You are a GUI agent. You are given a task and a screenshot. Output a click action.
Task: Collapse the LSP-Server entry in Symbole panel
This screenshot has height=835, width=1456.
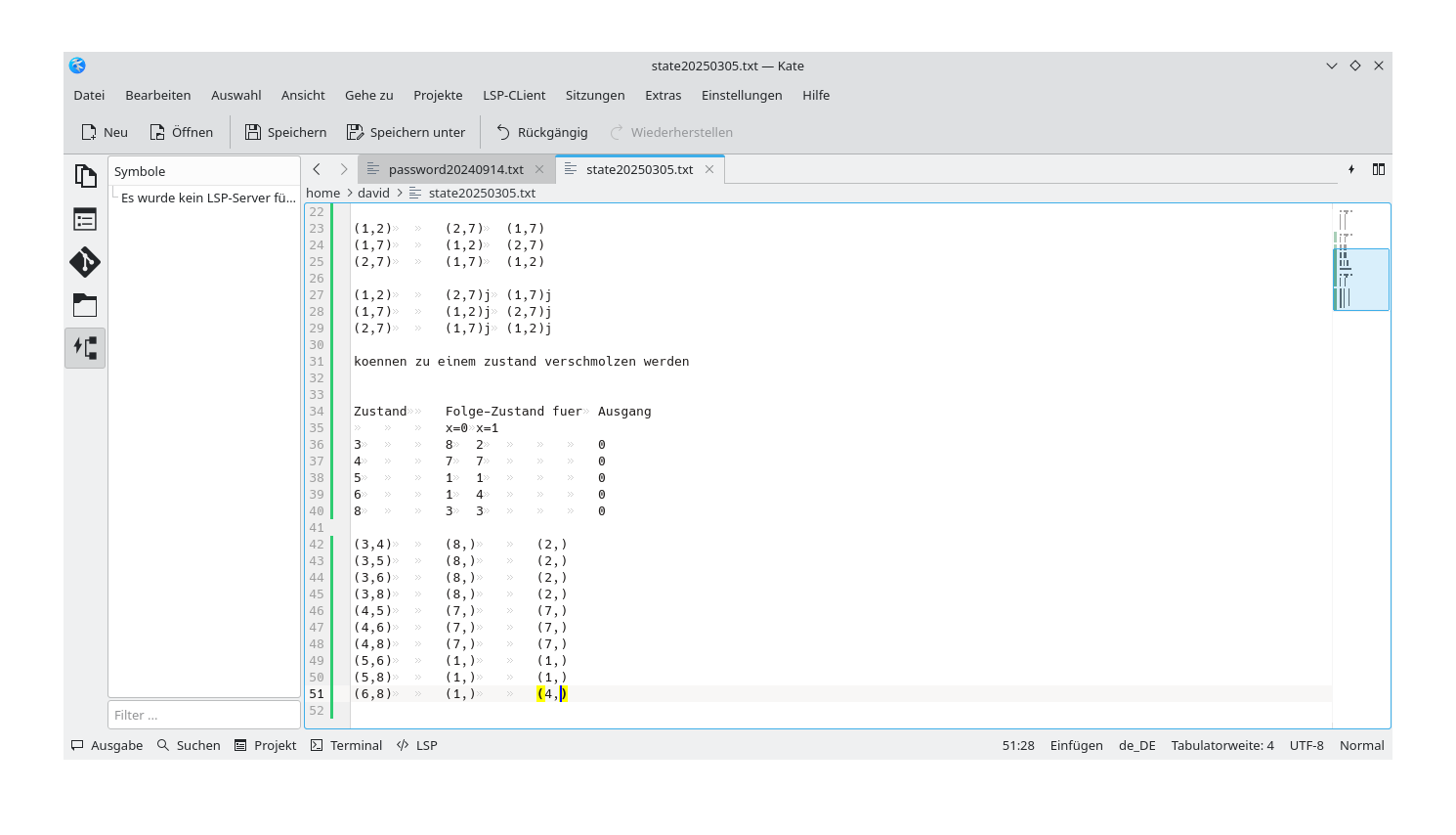coord(206,198)
